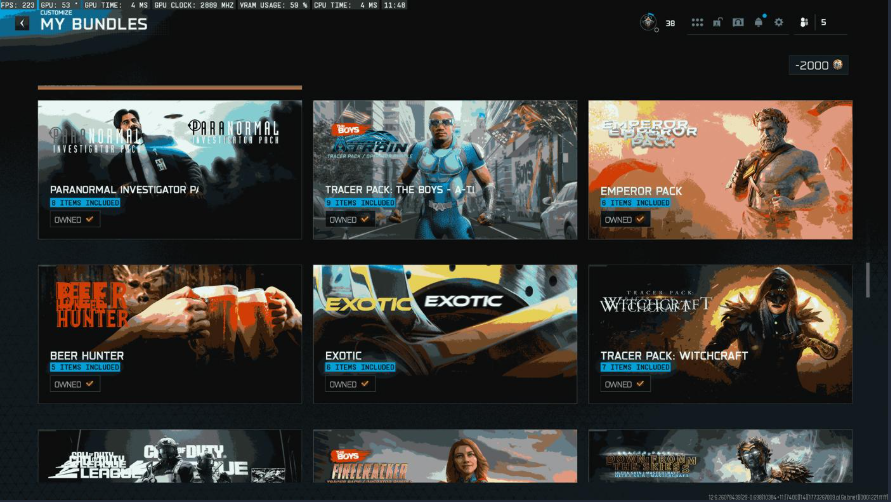
Task: Click the open padlock icon in header
Action: pyautogui.click(x=718, y=23)
